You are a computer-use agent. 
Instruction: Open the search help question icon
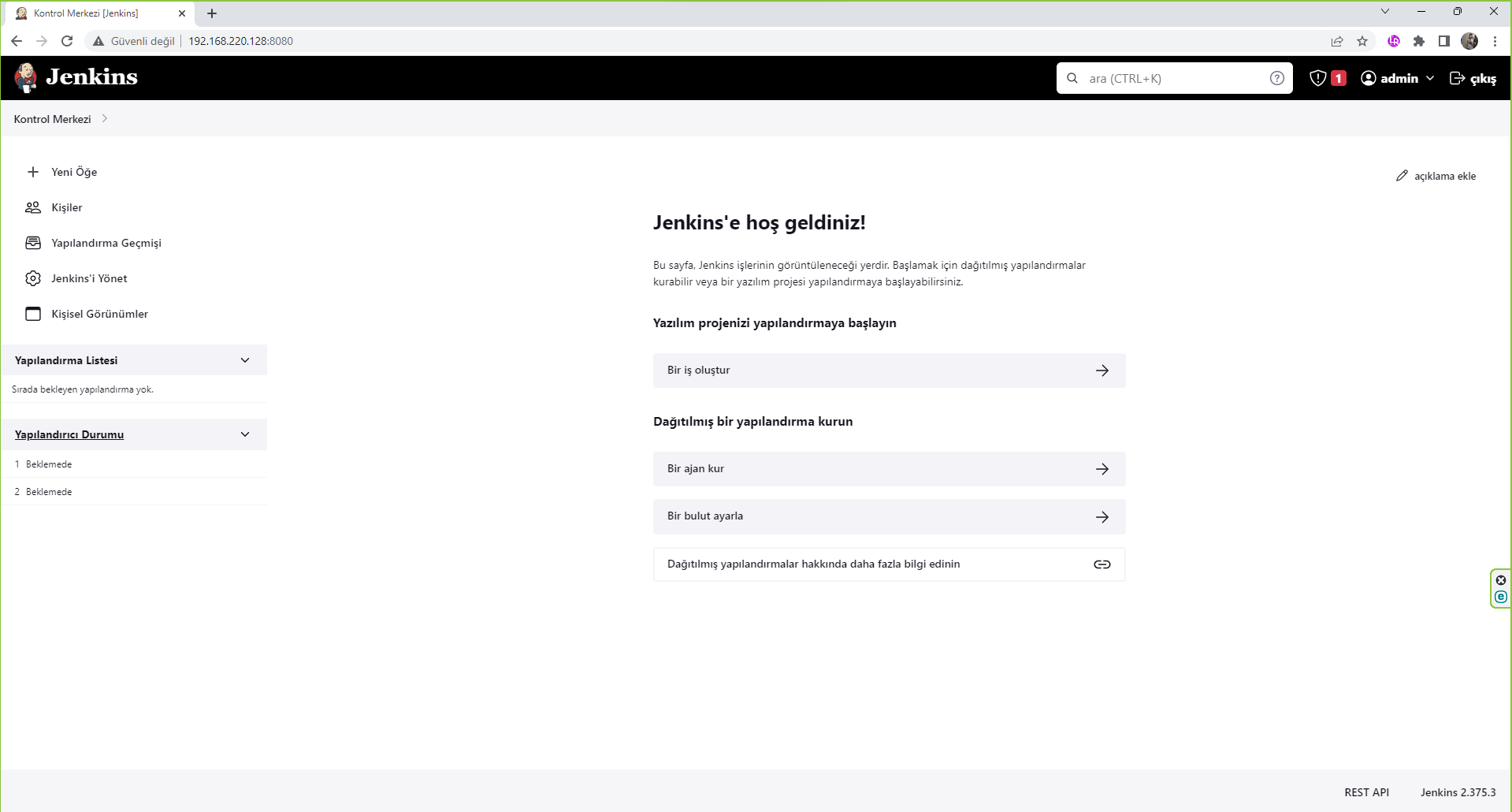(x=1277, y=78)
